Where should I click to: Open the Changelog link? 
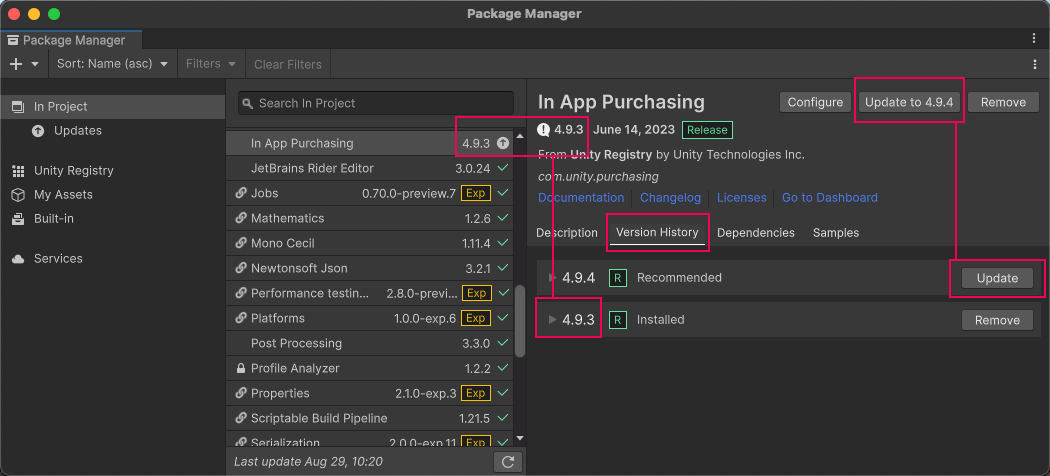coord(670,198)
